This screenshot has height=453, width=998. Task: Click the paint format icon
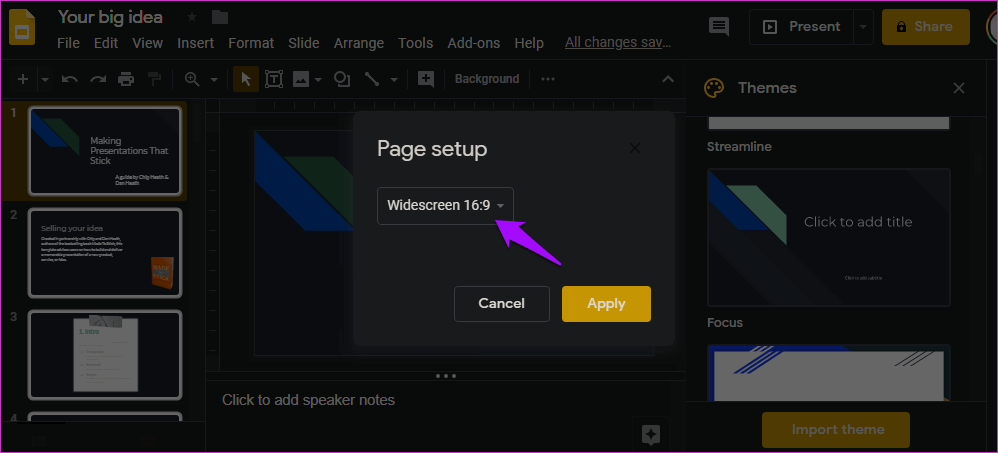click(155, 80)
